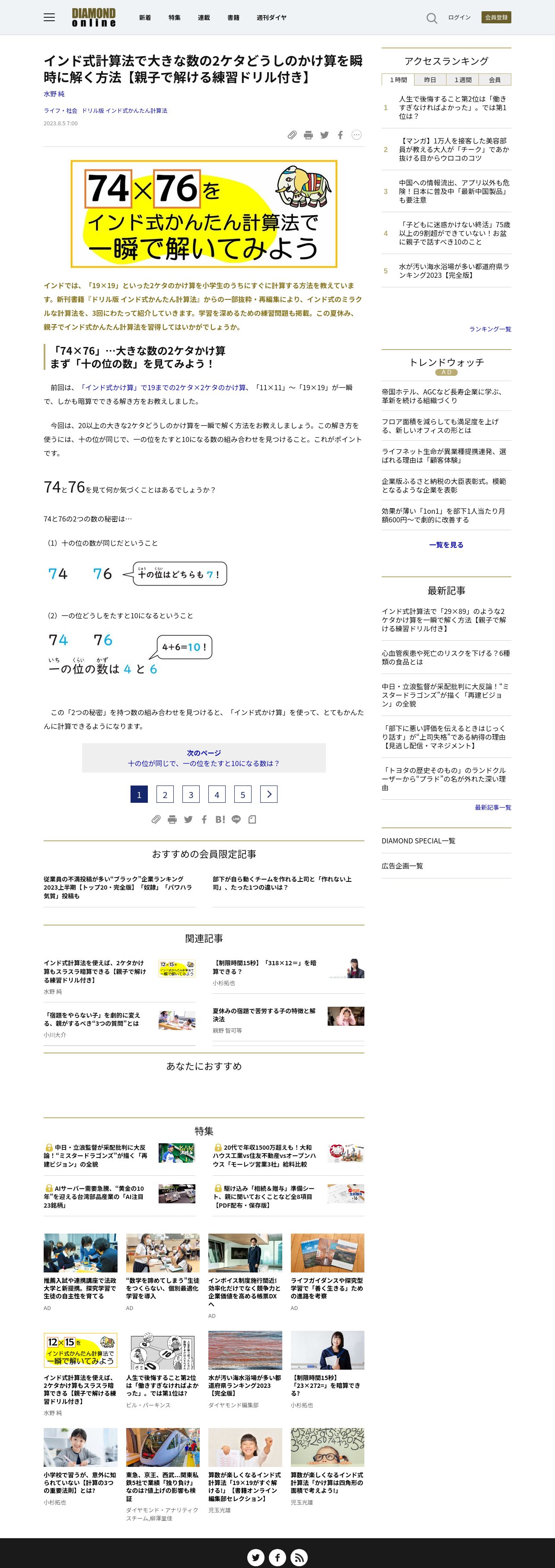
Task: Open locked article 20代で年収1500万超えも
Action: pos(265,1155)
